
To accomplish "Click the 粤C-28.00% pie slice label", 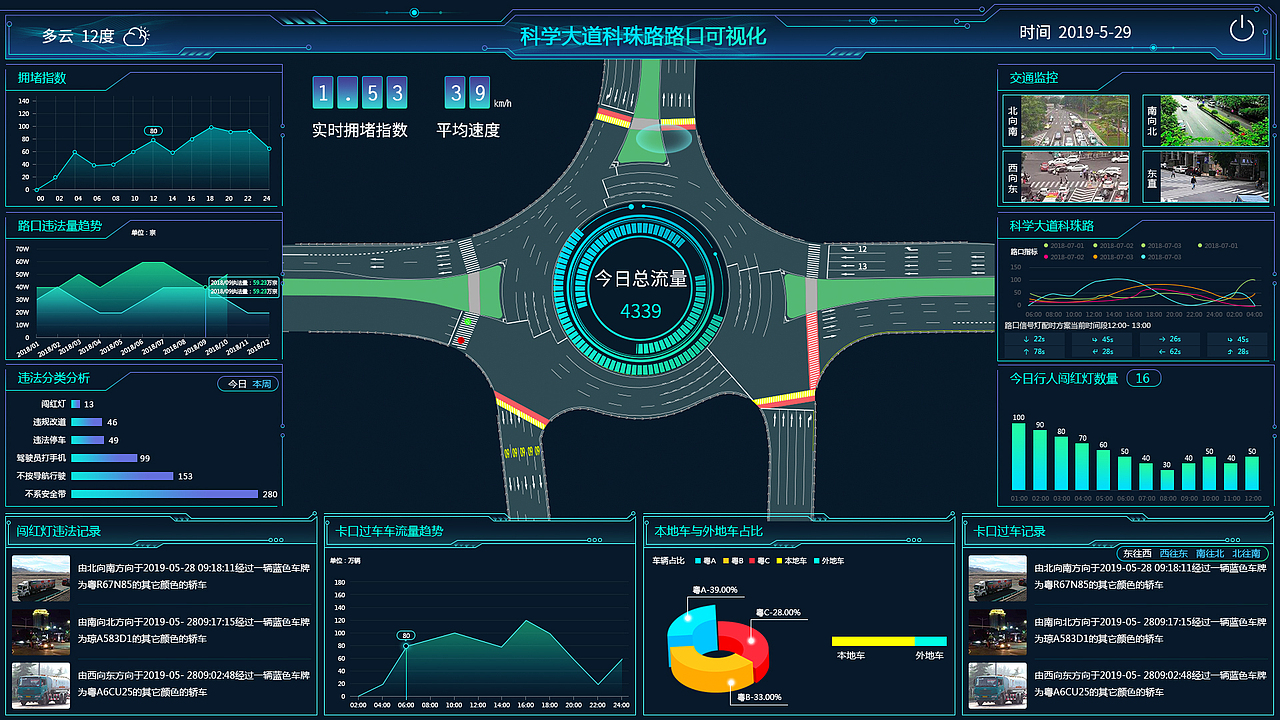I will click(x=778, y=612).
